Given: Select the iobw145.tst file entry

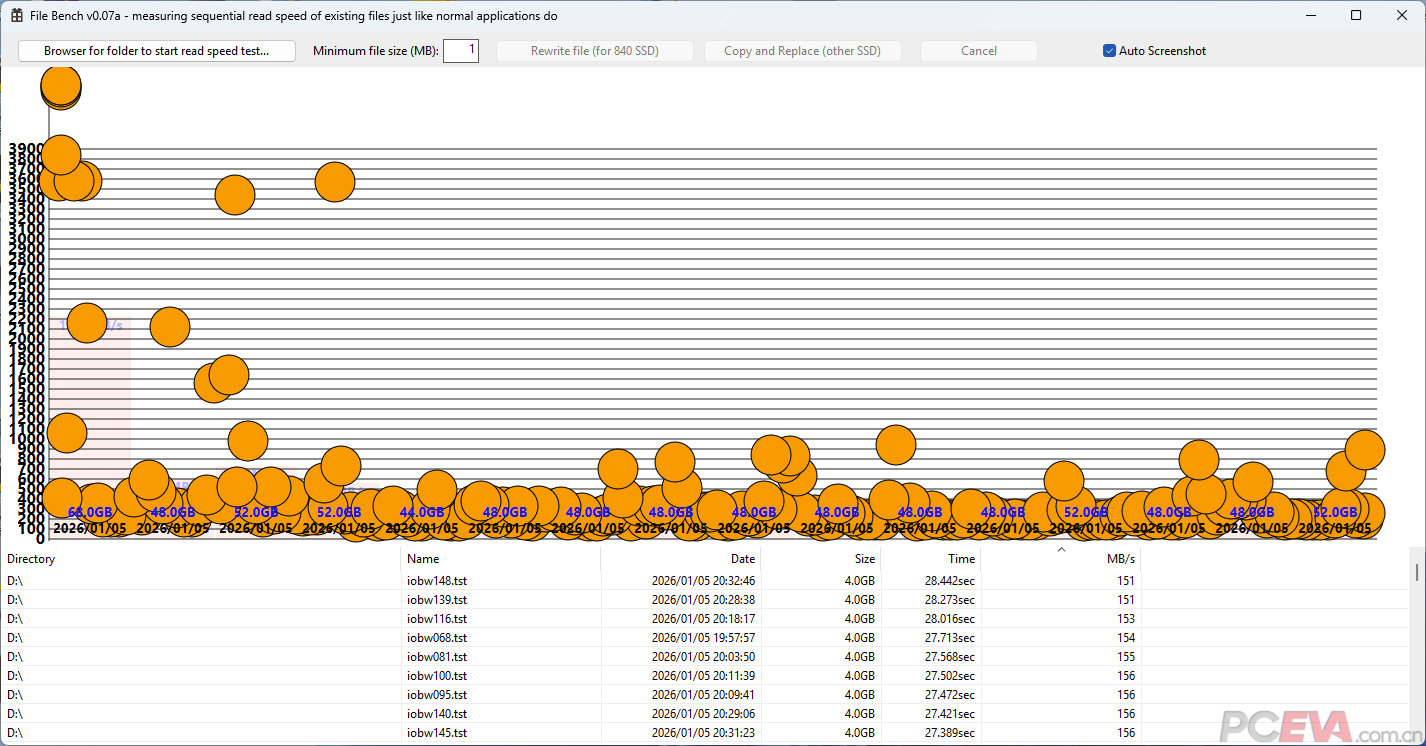Looking at the screenshot, I should coord(437,733).
